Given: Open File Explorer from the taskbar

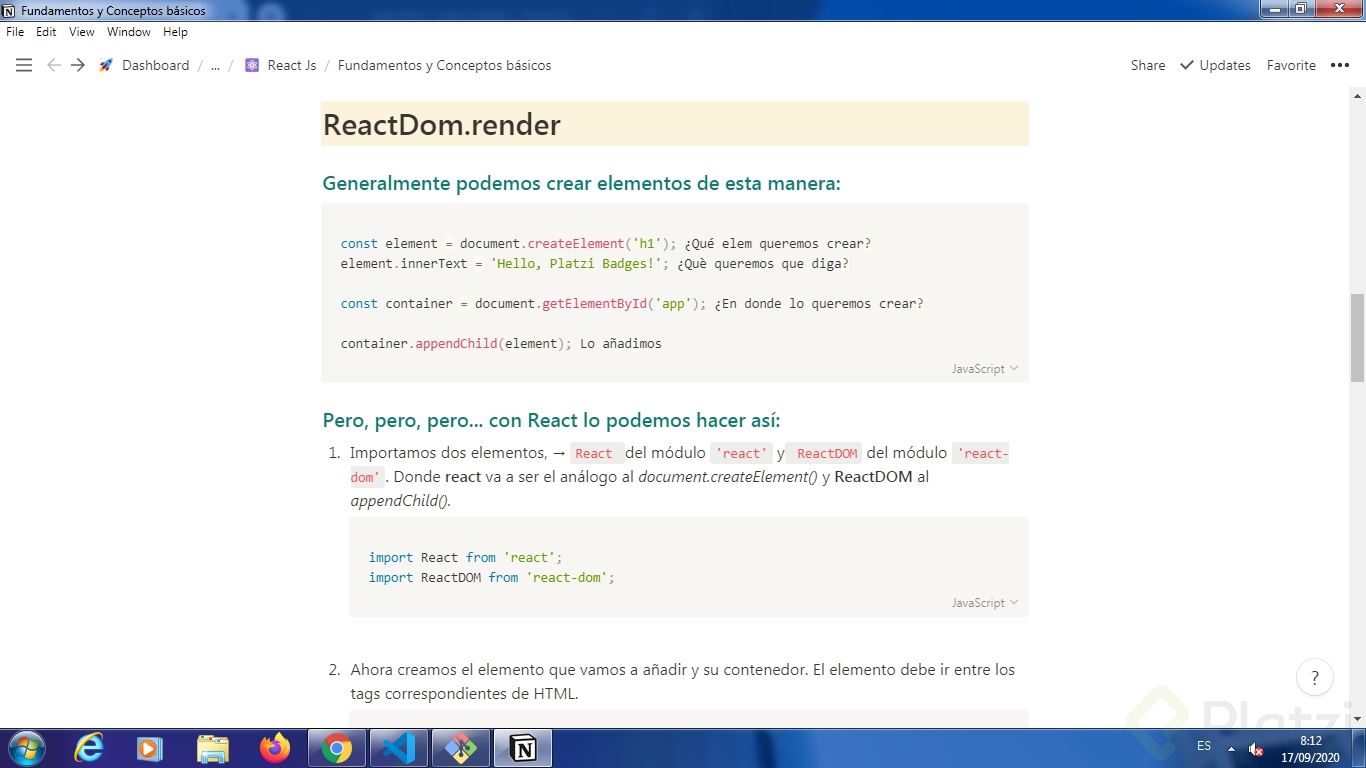Looking at the screenshot, I should tap(212, 748).
